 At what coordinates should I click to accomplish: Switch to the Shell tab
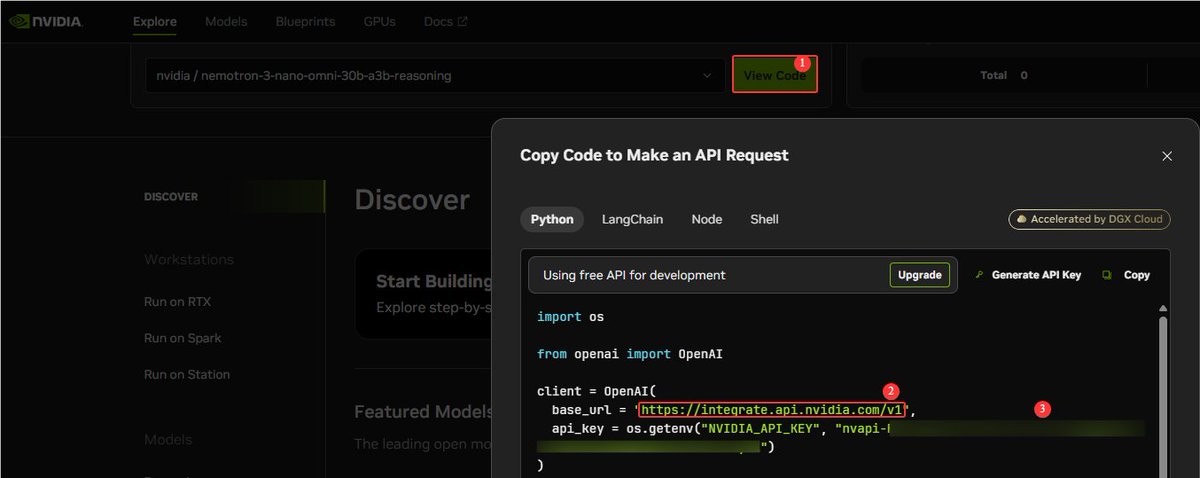(x=764, y=219)
